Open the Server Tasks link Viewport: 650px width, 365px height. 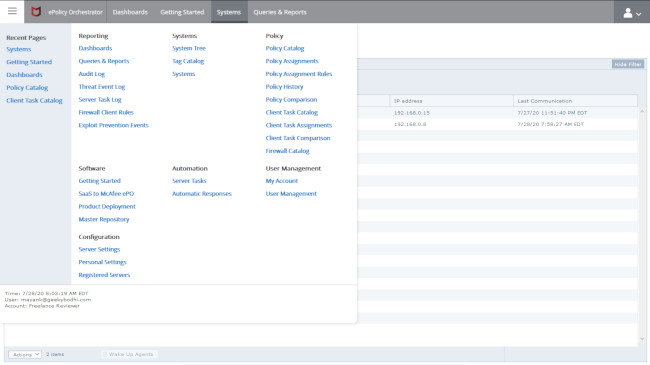coord(189,181)
